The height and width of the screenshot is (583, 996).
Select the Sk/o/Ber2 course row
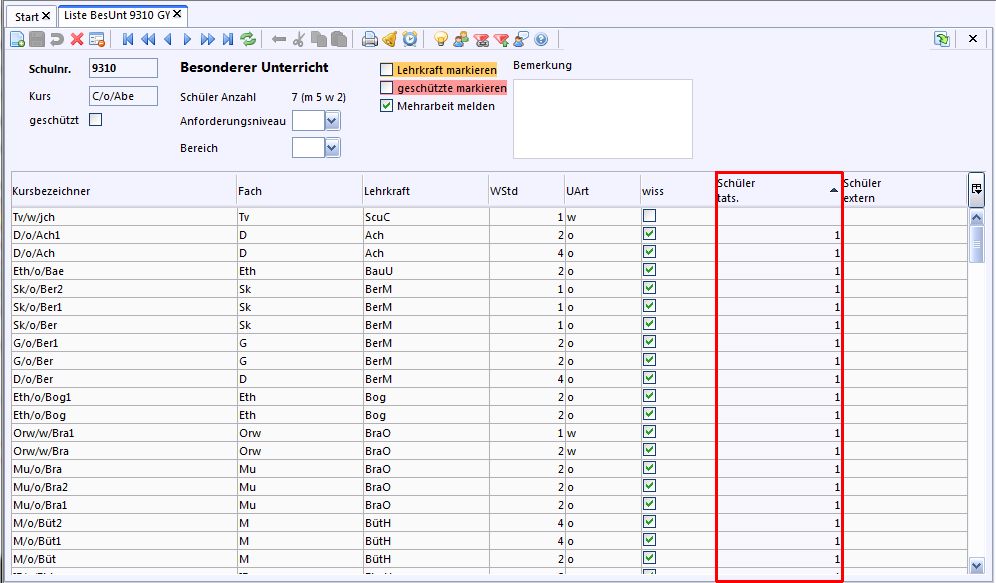click(x=489, y=289)
